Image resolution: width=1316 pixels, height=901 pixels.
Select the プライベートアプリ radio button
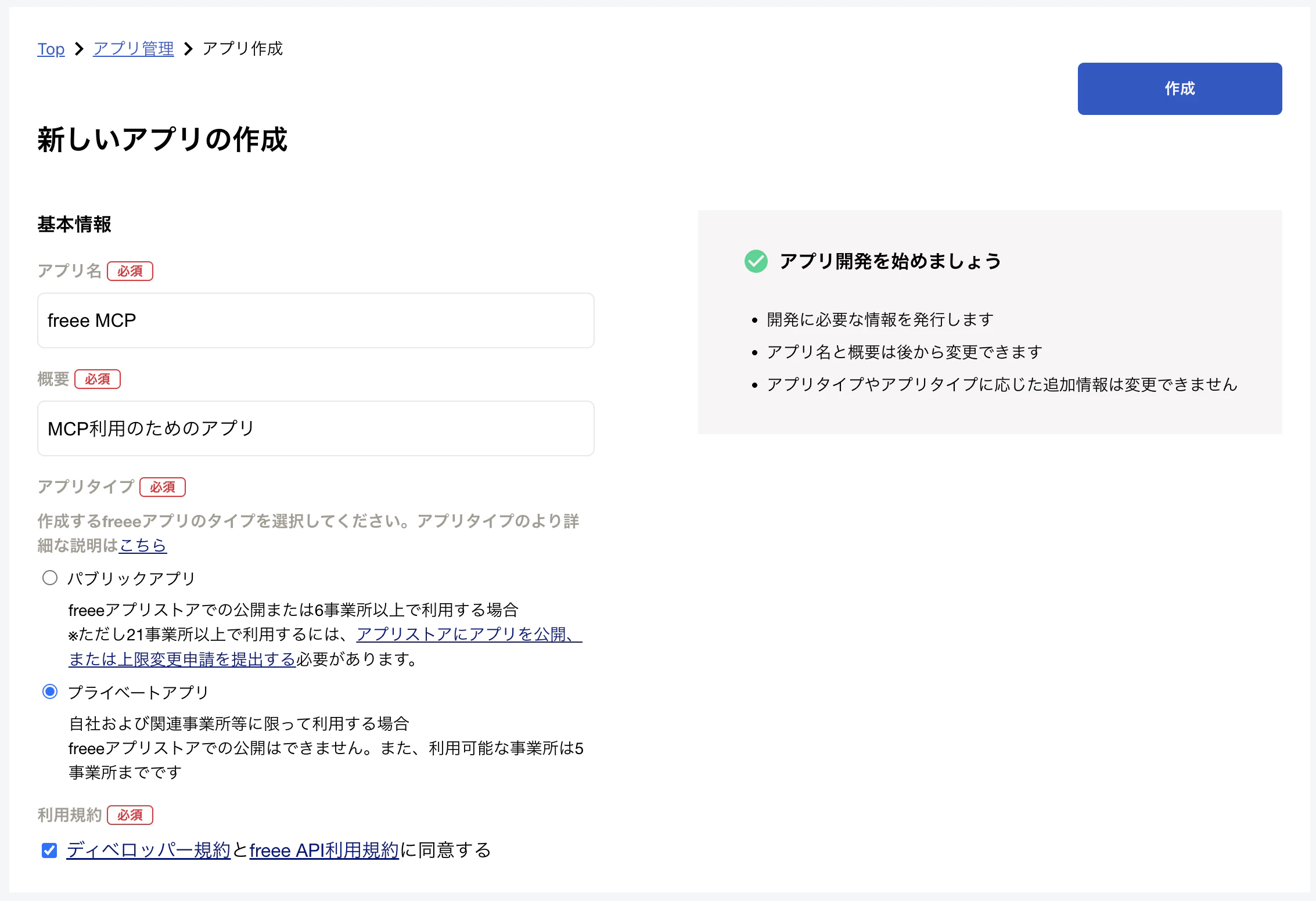(50, 691)
